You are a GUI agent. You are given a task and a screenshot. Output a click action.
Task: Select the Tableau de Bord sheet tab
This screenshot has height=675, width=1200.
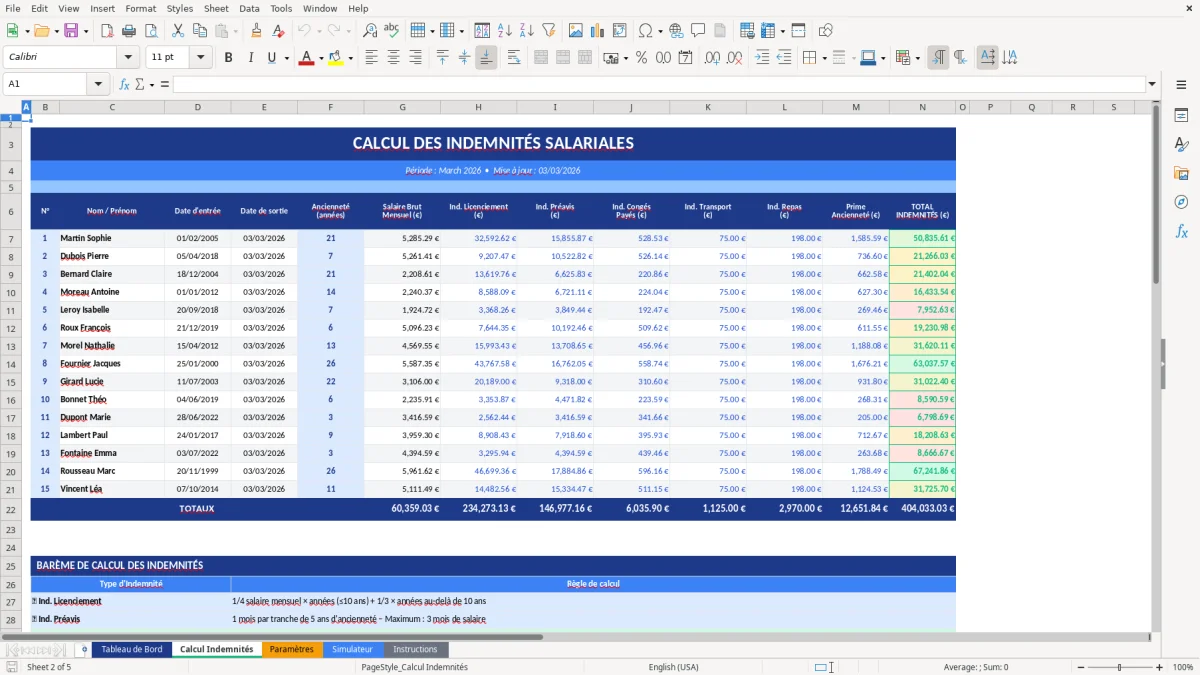[131, 649]
